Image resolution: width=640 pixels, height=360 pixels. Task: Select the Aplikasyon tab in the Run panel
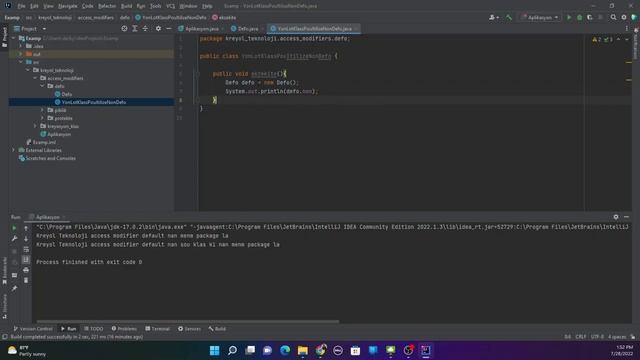pos(47,217)
